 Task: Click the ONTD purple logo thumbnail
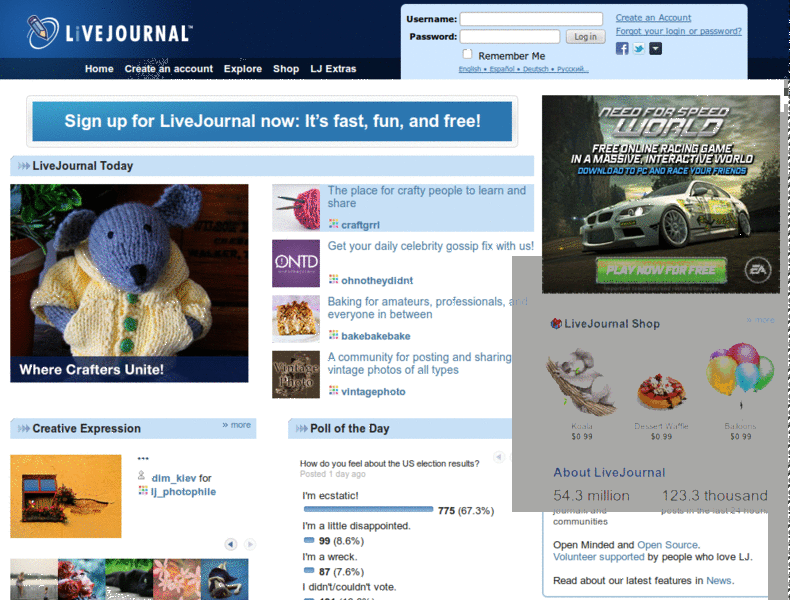(x=296, y=264)
